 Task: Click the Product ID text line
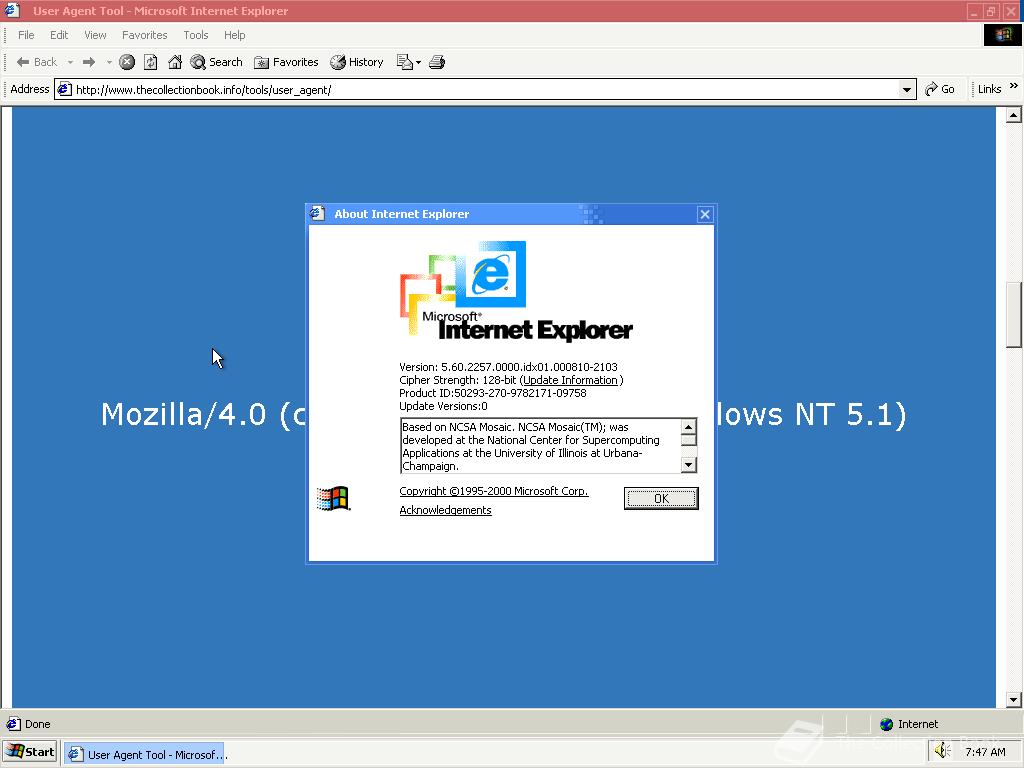pos(492,393)
